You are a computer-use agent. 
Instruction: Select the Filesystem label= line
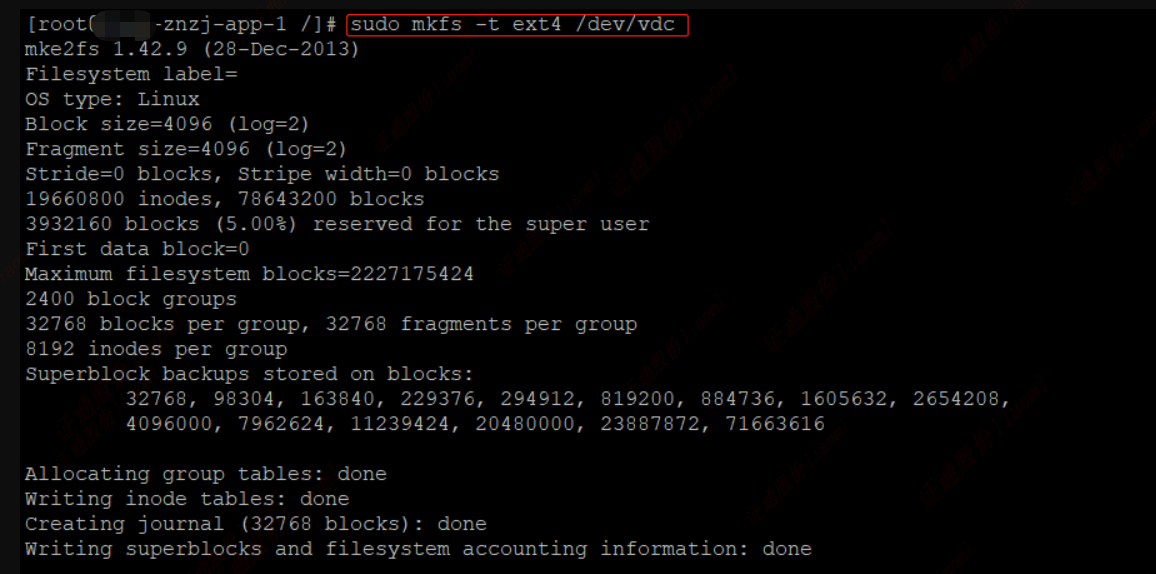tap(131, 74)
